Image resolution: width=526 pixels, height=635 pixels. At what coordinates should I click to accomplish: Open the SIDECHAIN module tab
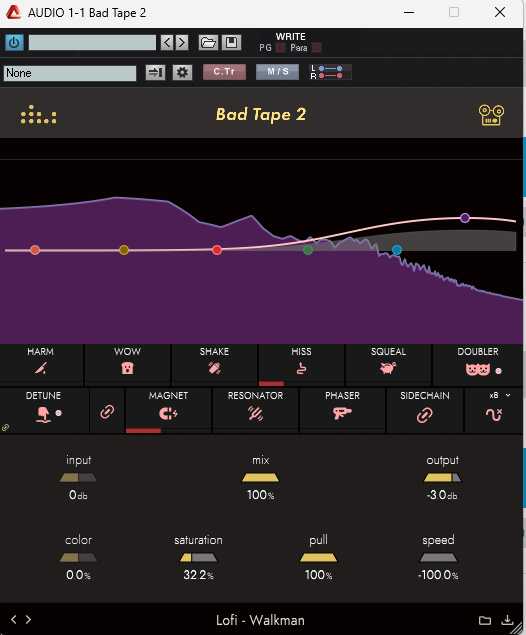425,409
